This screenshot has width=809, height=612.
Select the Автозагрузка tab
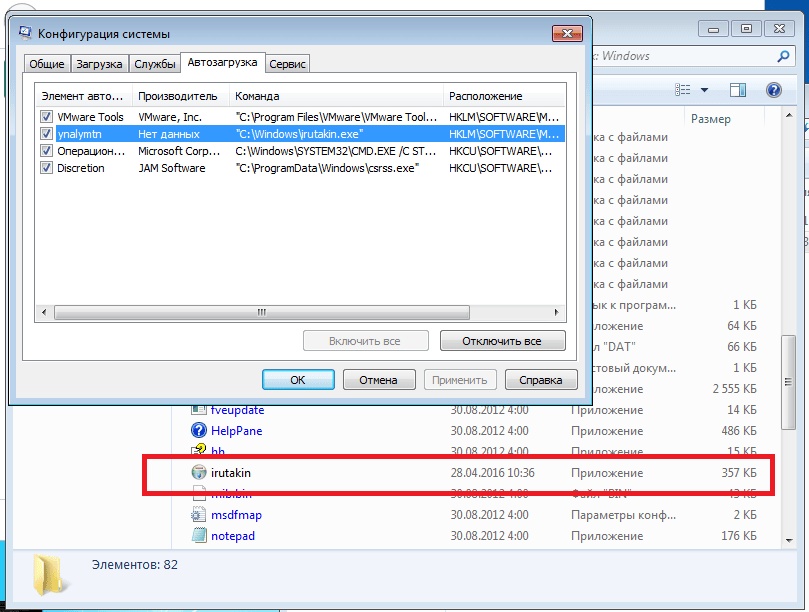[x=222, y=62]
